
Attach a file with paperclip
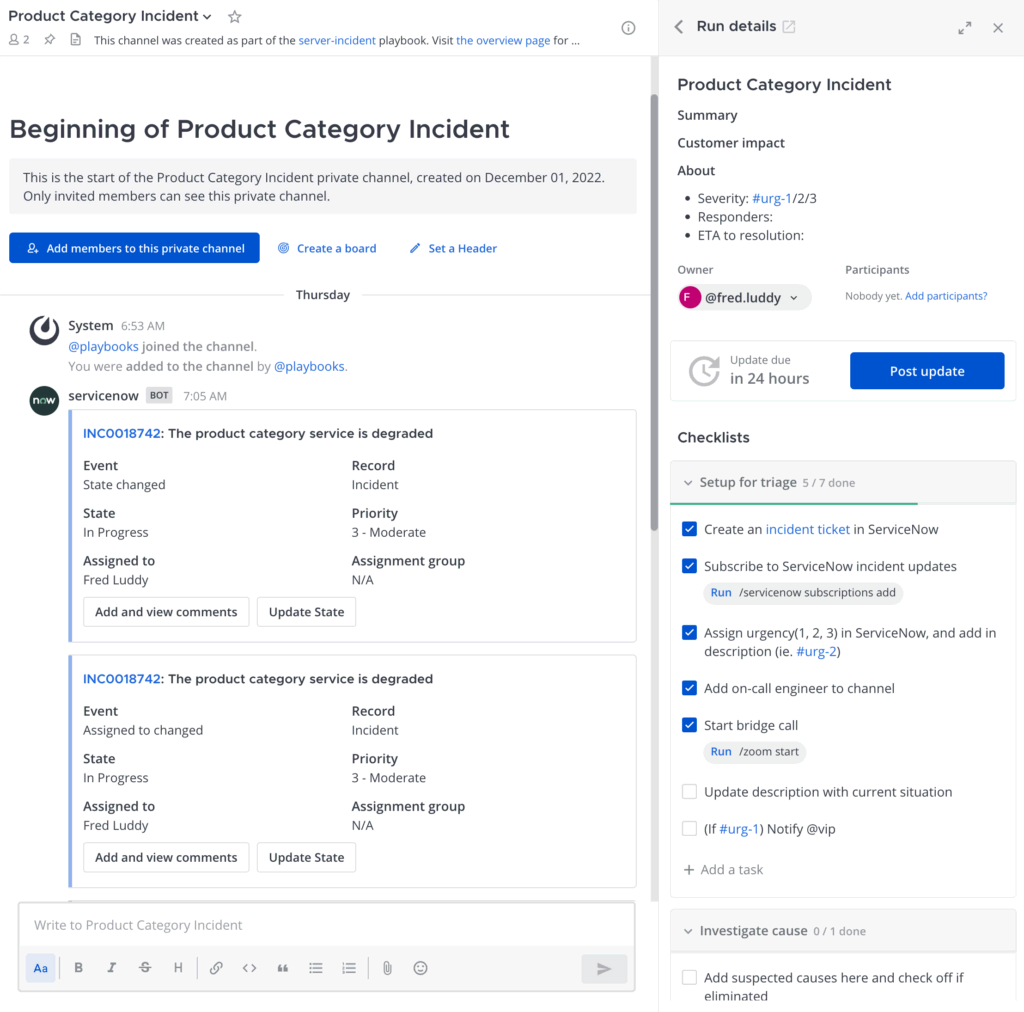click(387, 968)
